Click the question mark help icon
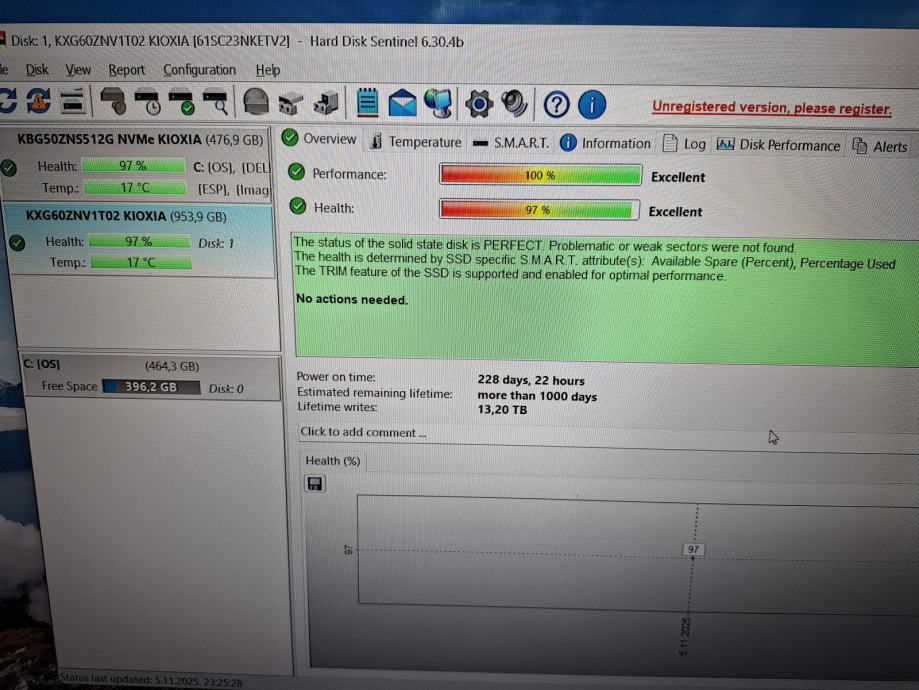This screenshot has width=919, height=690. [x=556, y=105]
